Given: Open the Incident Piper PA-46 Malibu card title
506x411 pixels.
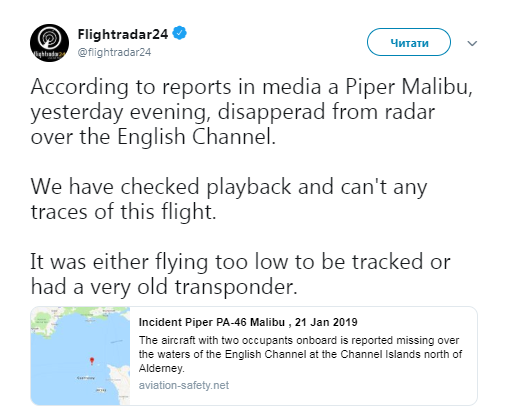Looking at the screenshot, I should pyautogui.click(x=248, y=322).
